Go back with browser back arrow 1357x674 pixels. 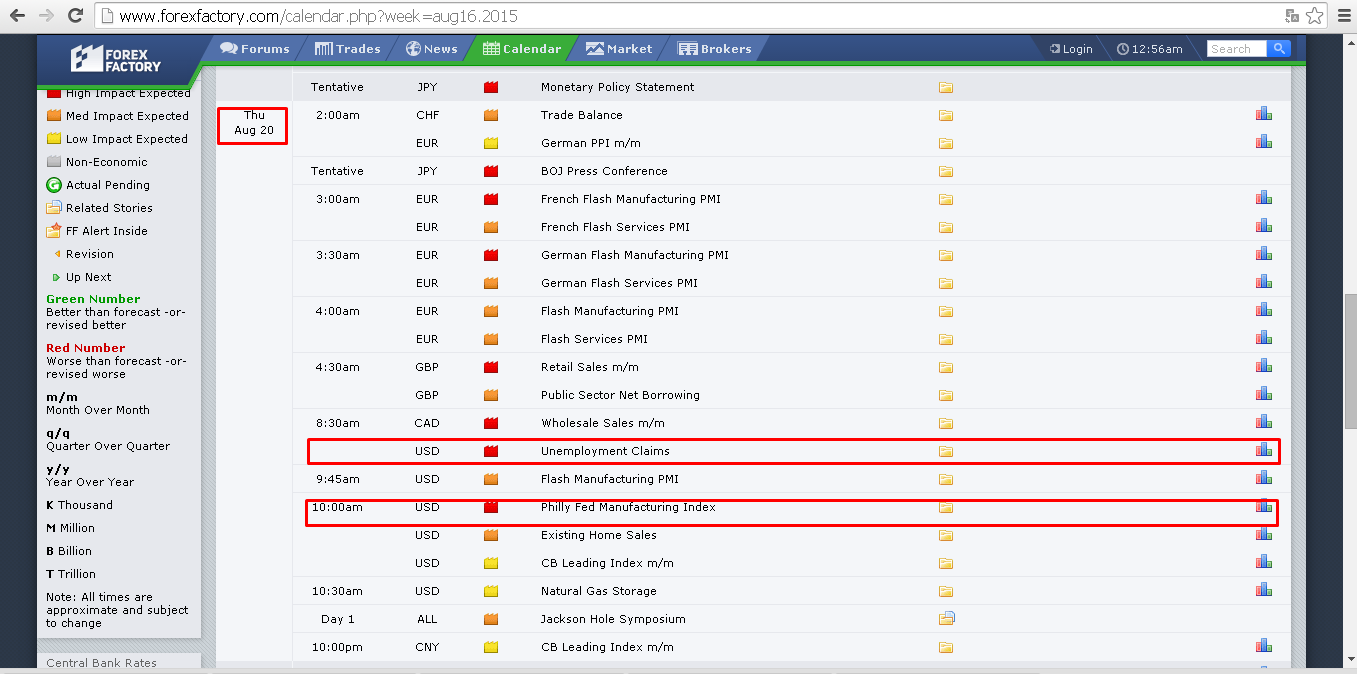[17, 16]
